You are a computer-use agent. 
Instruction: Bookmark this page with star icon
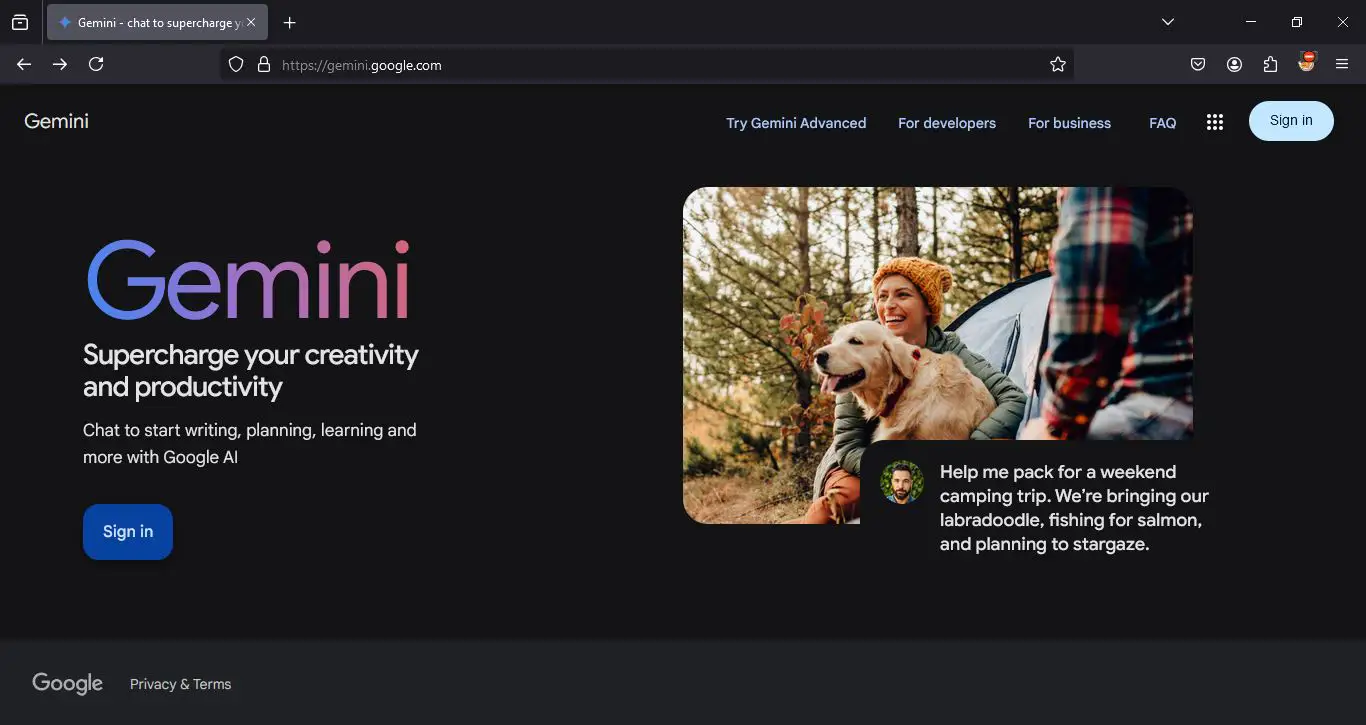[x=1058, y=64]
